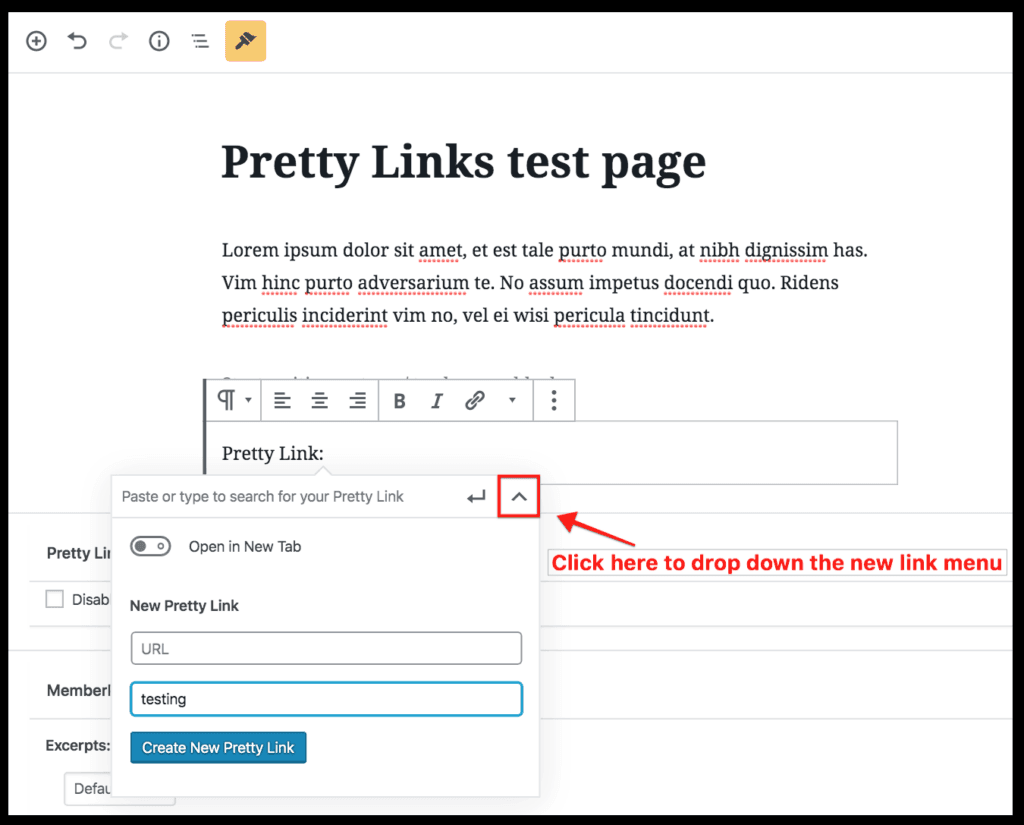Align text left in block toolbar

(283, 401)
